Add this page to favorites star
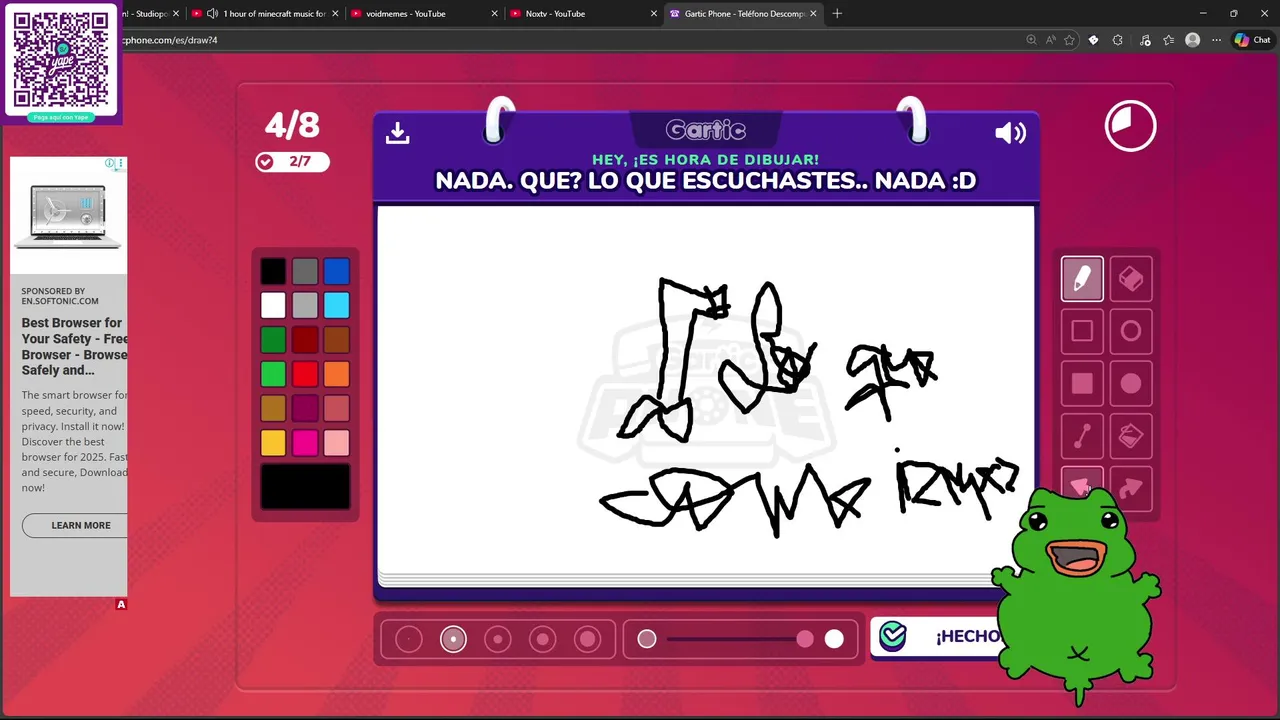The width and height of the screenshot is (1280, 720). click(x=1069, y=40)
